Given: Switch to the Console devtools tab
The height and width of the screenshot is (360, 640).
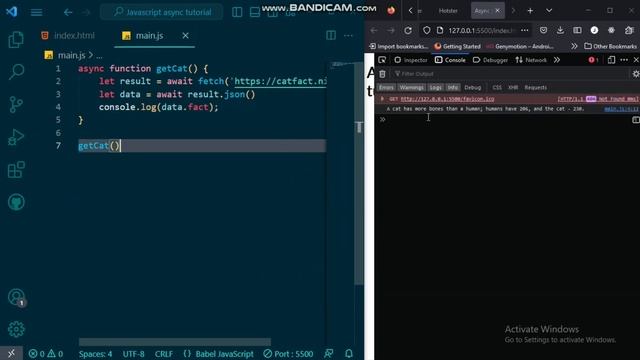Looking at the screenshot, I should tap(450, 60).
